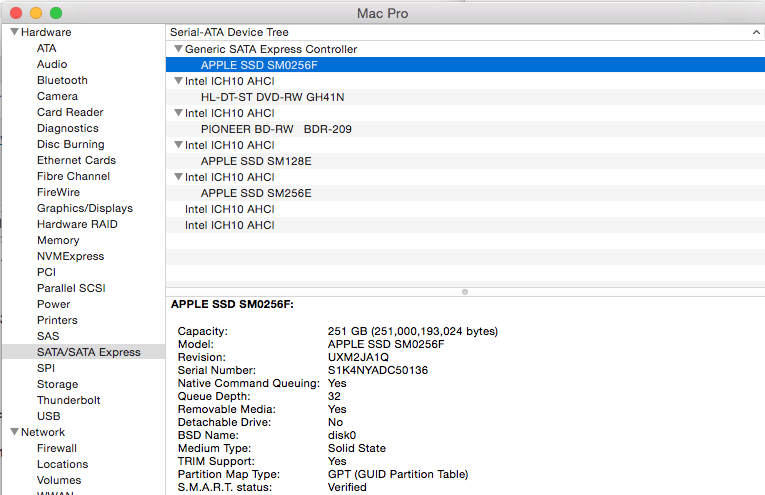The height and width of the screenshot is (495, 765).
Task: Collapse the Network section triangle
Action: click(15, 432)
